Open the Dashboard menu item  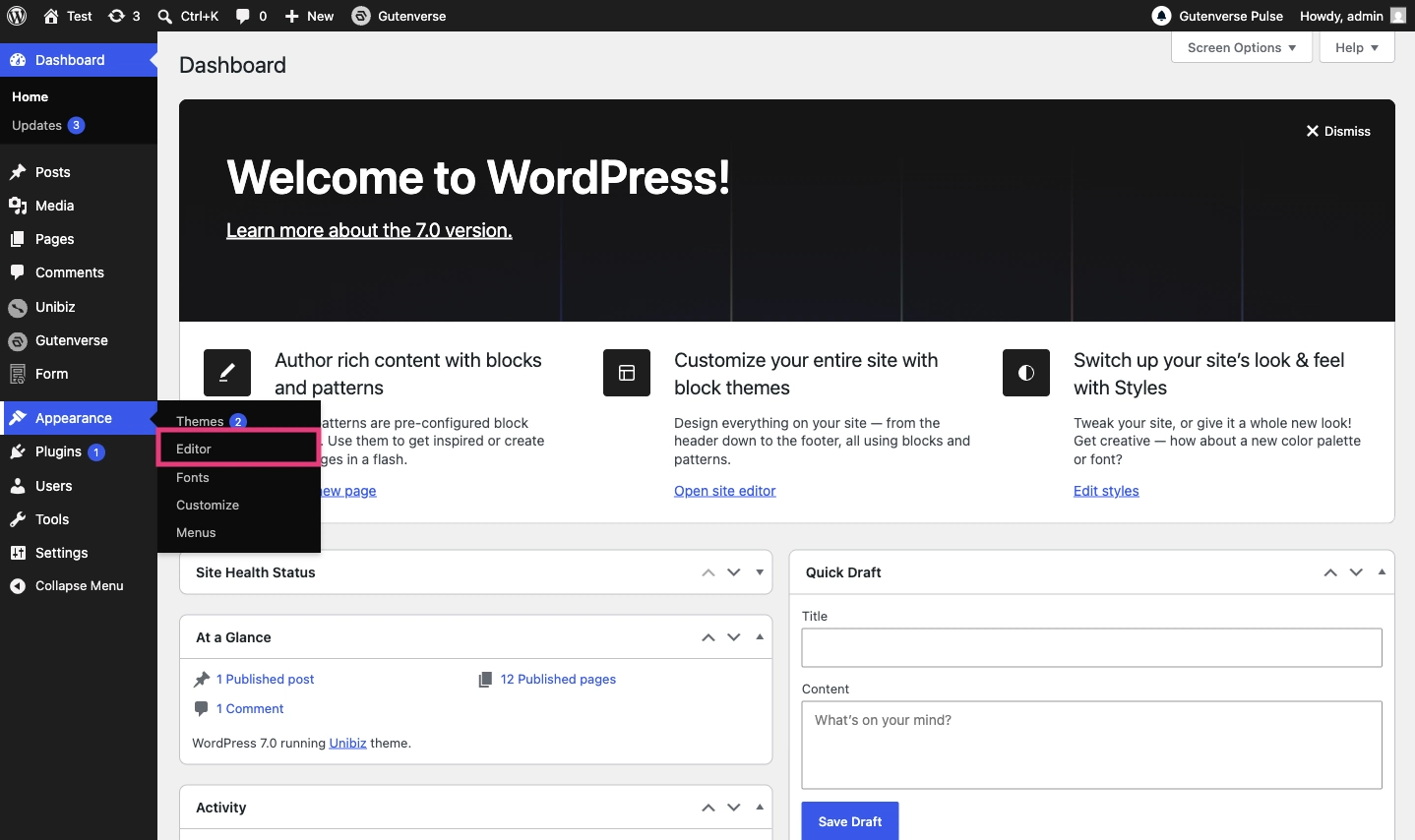click(x=79, y=60)
